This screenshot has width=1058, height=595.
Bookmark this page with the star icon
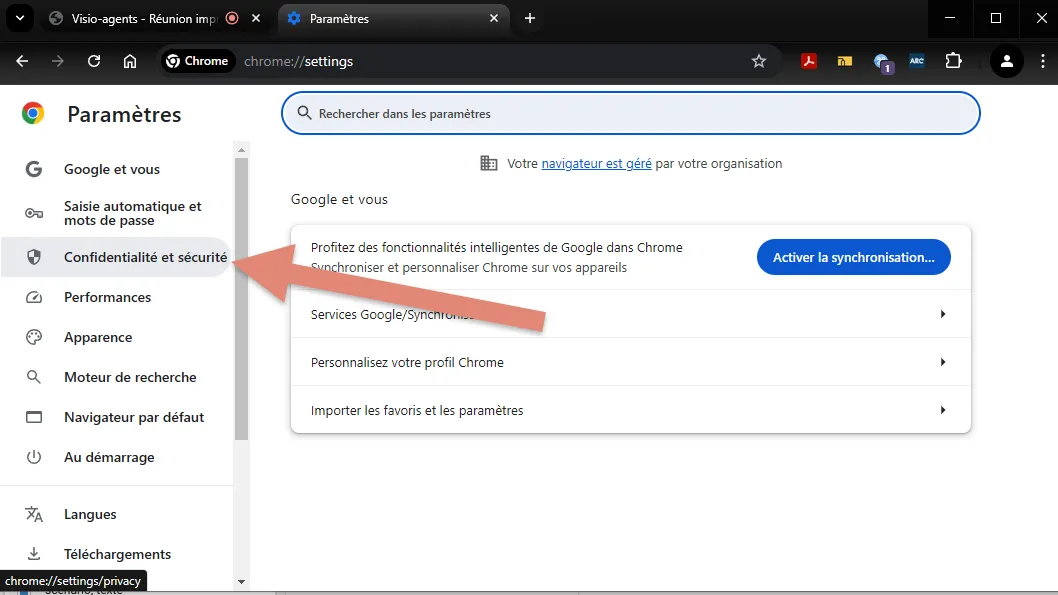tap(759, 61)
